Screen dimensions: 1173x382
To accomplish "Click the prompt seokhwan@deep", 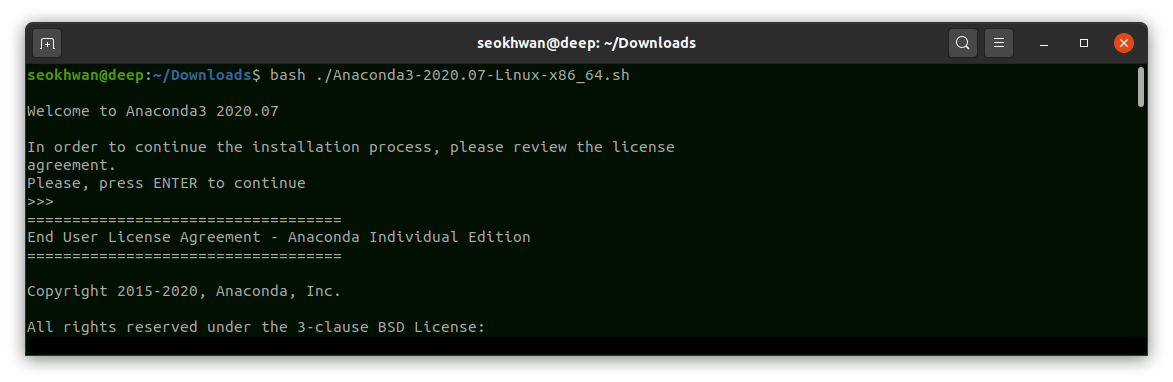I will [x=86, y=76].
